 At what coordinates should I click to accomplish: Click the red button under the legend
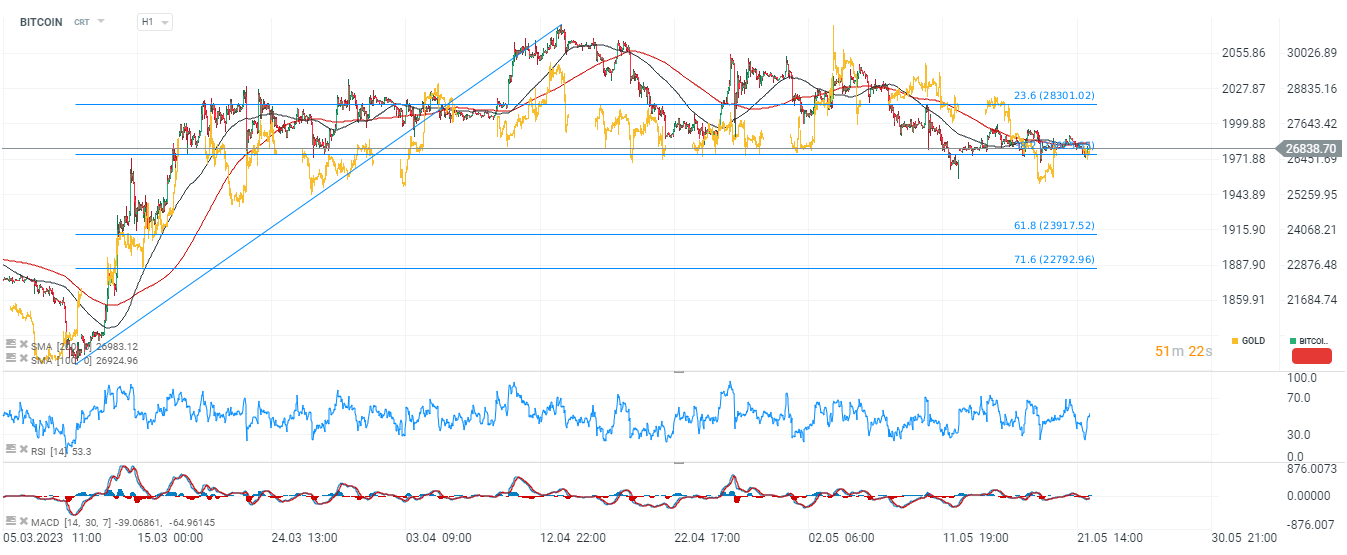tap(1312, 355)
